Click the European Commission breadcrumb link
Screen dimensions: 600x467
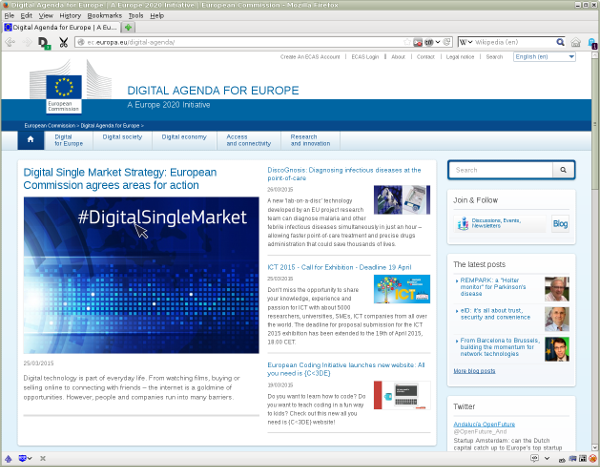(50, 126)
